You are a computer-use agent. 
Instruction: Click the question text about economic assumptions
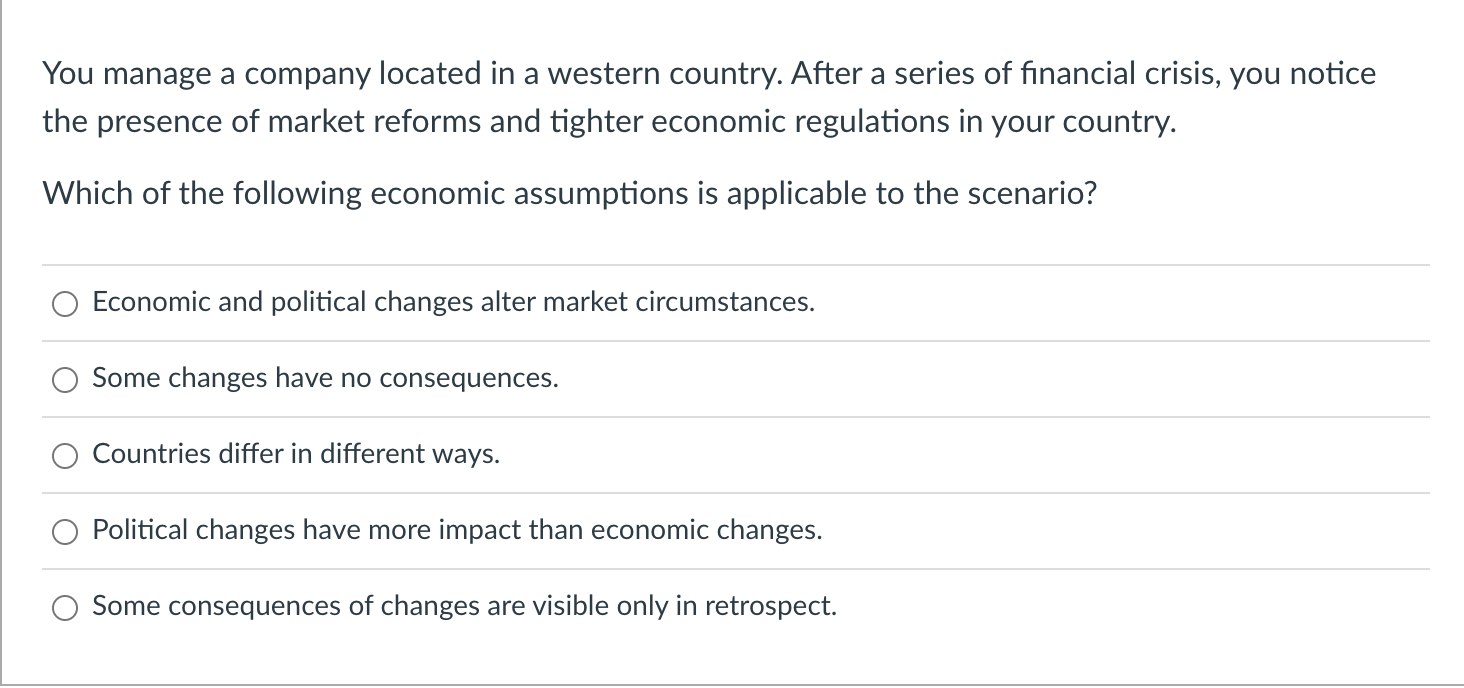(x=569, y=194)
